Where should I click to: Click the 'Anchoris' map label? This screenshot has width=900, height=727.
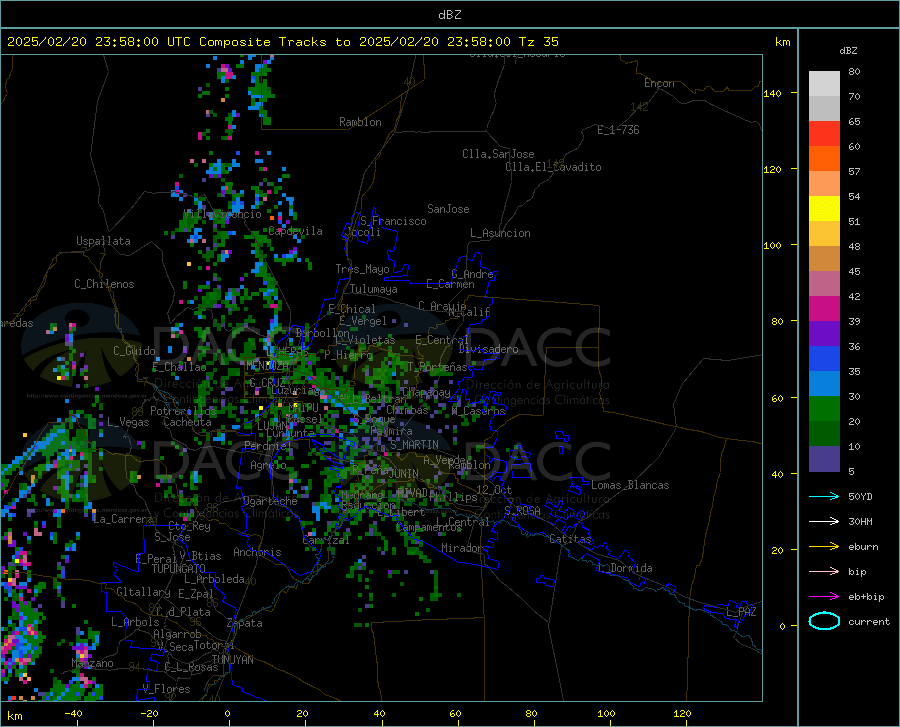(x=257, y=552)
